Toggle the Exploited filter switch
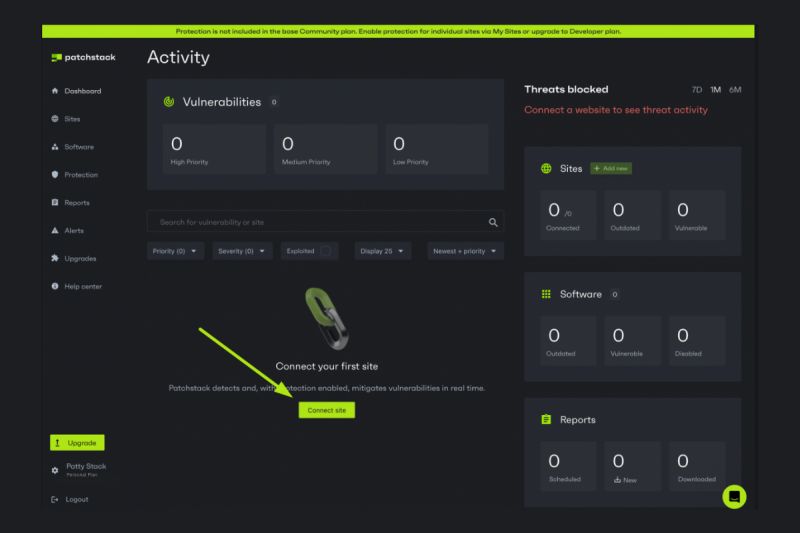Screen dimensions: 800x533 click(x=326, y=251)
